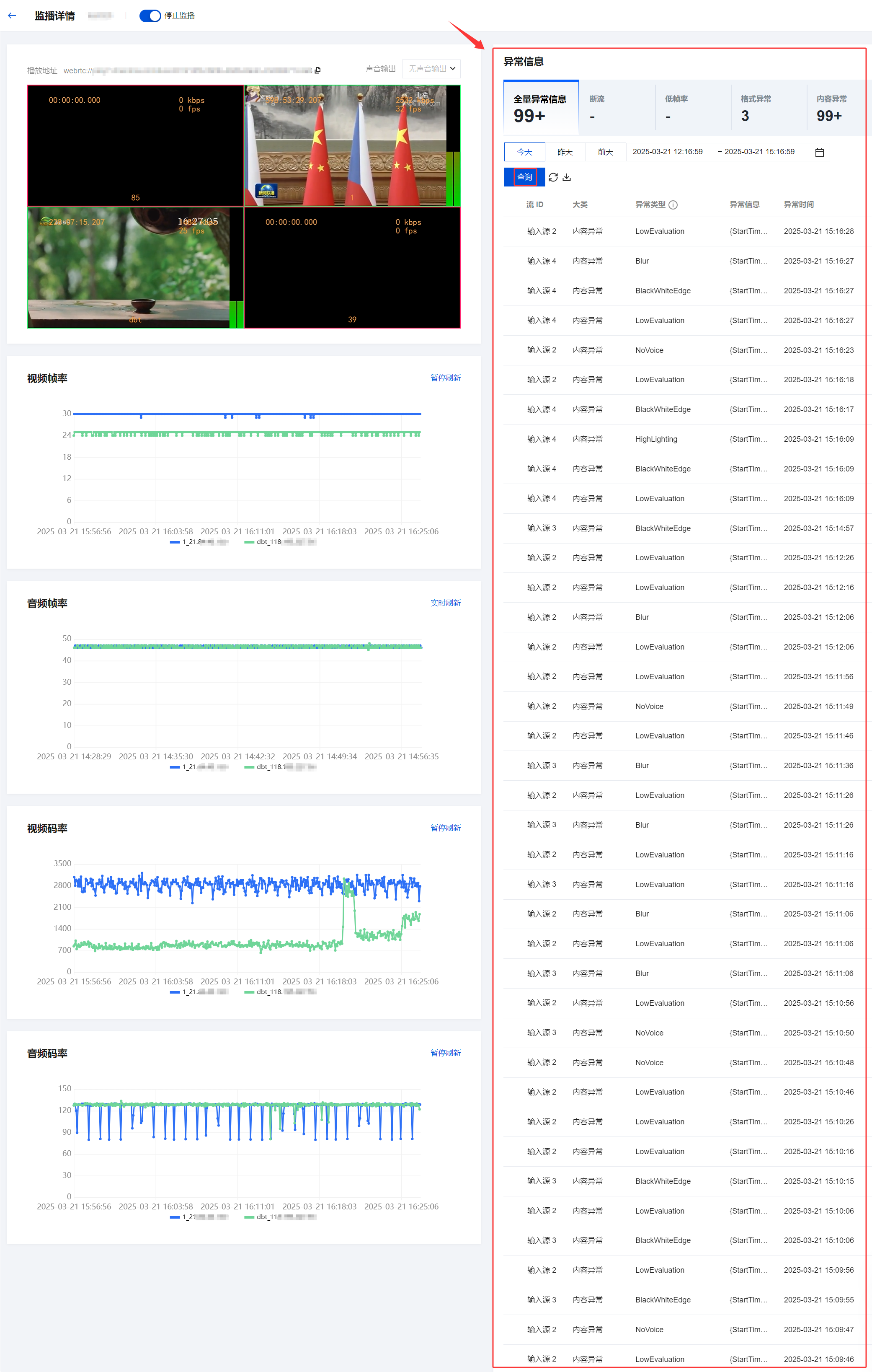Open {StartTim… info in the 15:16:28 row
This screenshot has width=872, height=1372.
(748, 231)
